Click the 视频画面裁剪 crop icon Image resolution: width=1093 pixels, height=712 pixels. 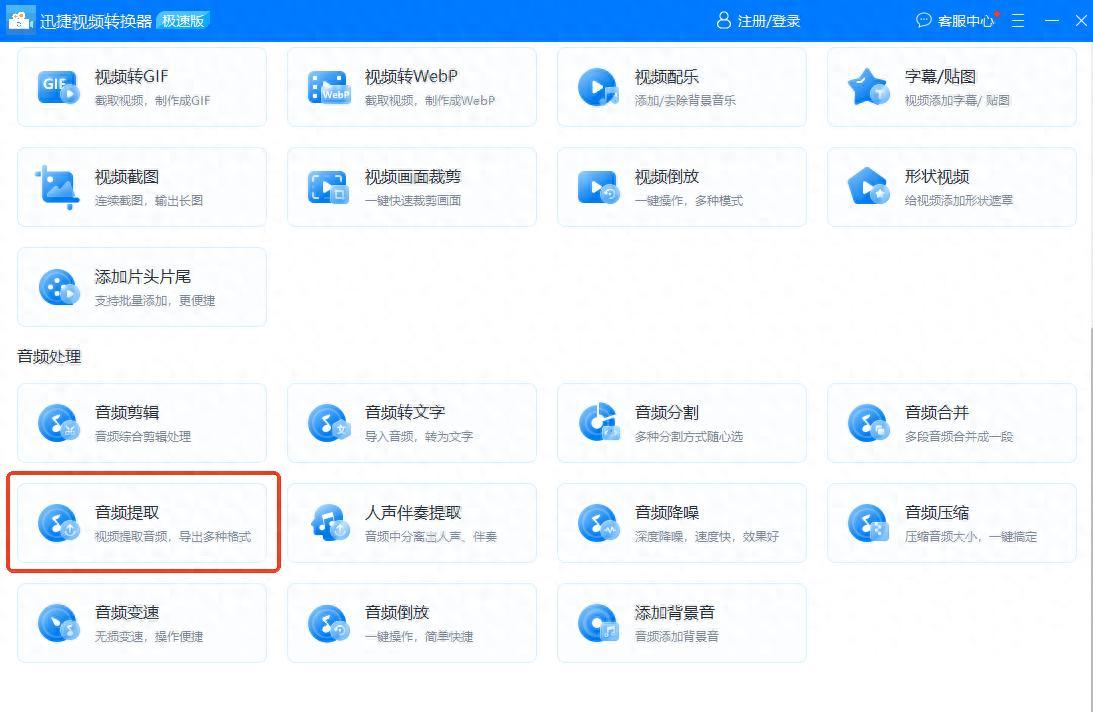328,187
